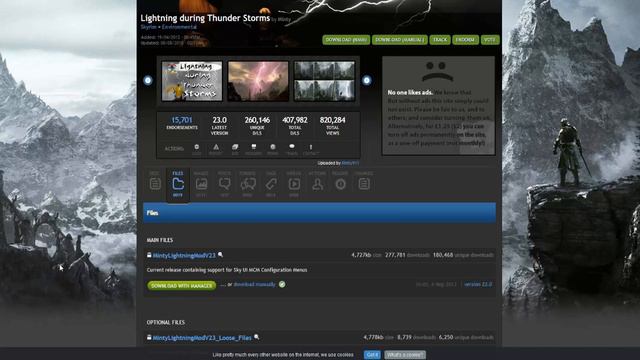Click the speech bubble Track action icon

coord(292,147)
